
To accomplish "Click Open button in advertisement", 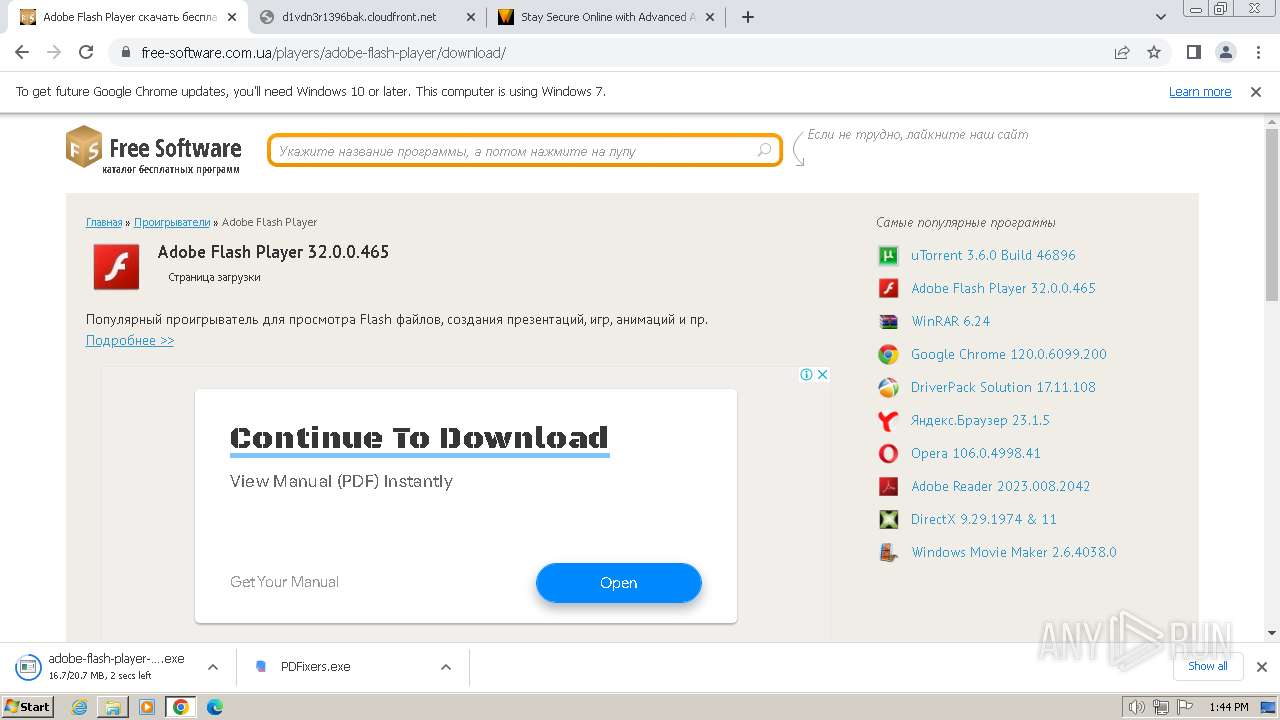I will [618, 582].
